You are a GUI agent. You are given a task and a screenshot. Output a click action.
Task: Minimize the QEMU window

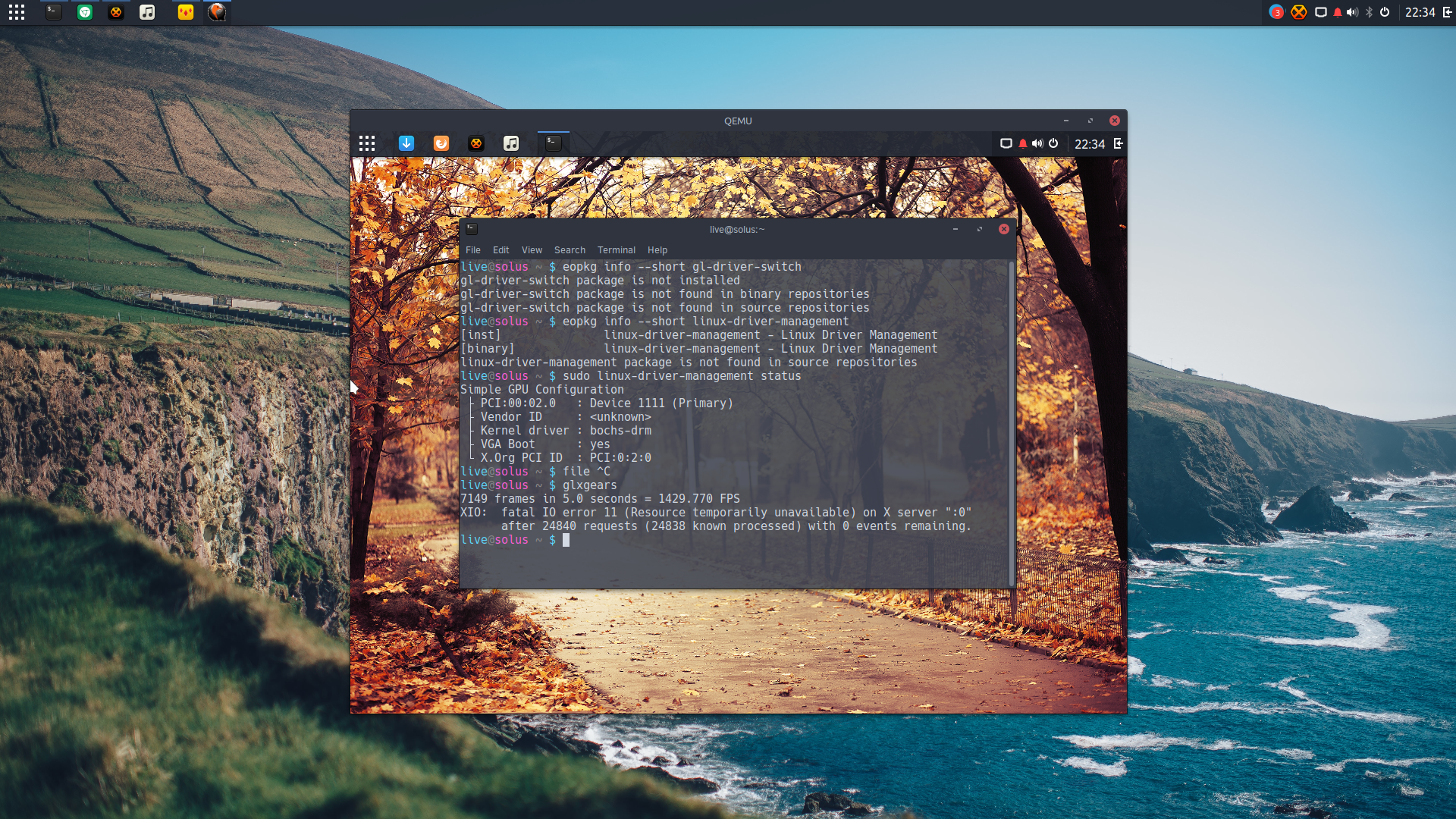click(x=1066, y=121)
